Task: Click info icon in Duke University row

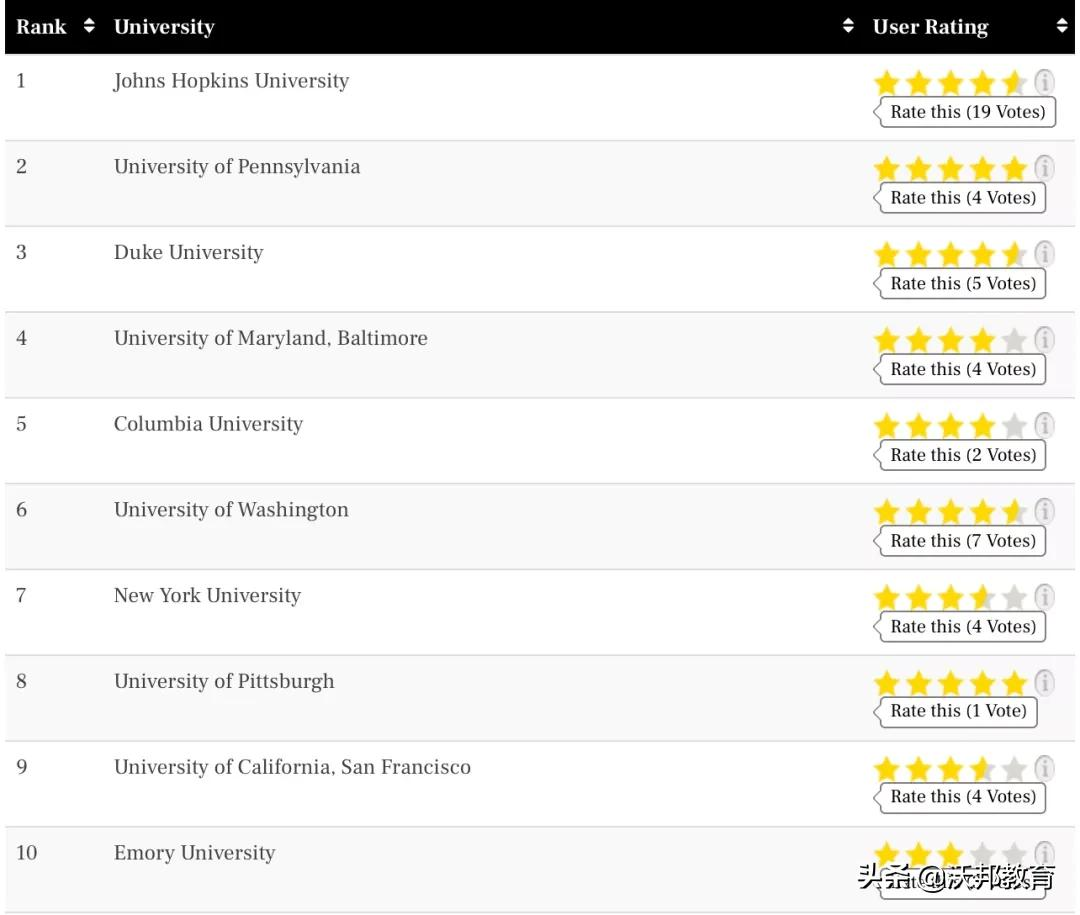Action: tap(1044, 254)
